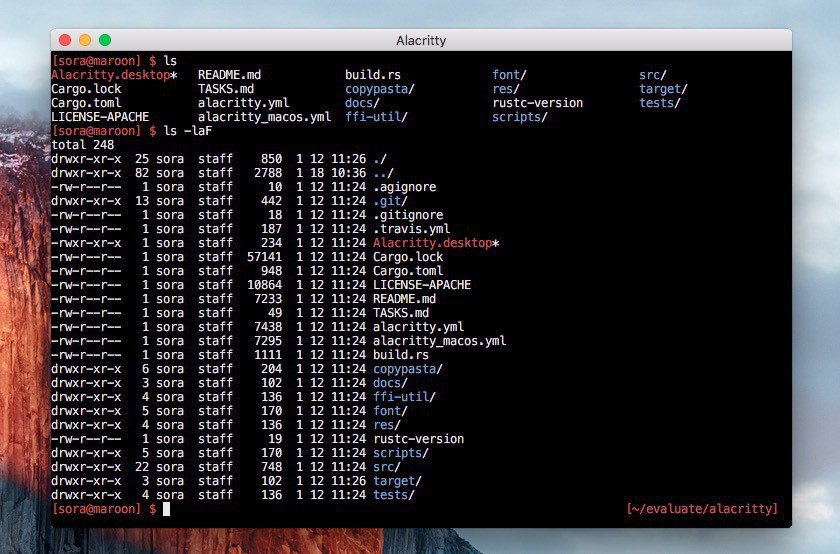This screenshot has height=554, width=840.
Task: Click the file size 10864
Action: [x=265, y=285]
